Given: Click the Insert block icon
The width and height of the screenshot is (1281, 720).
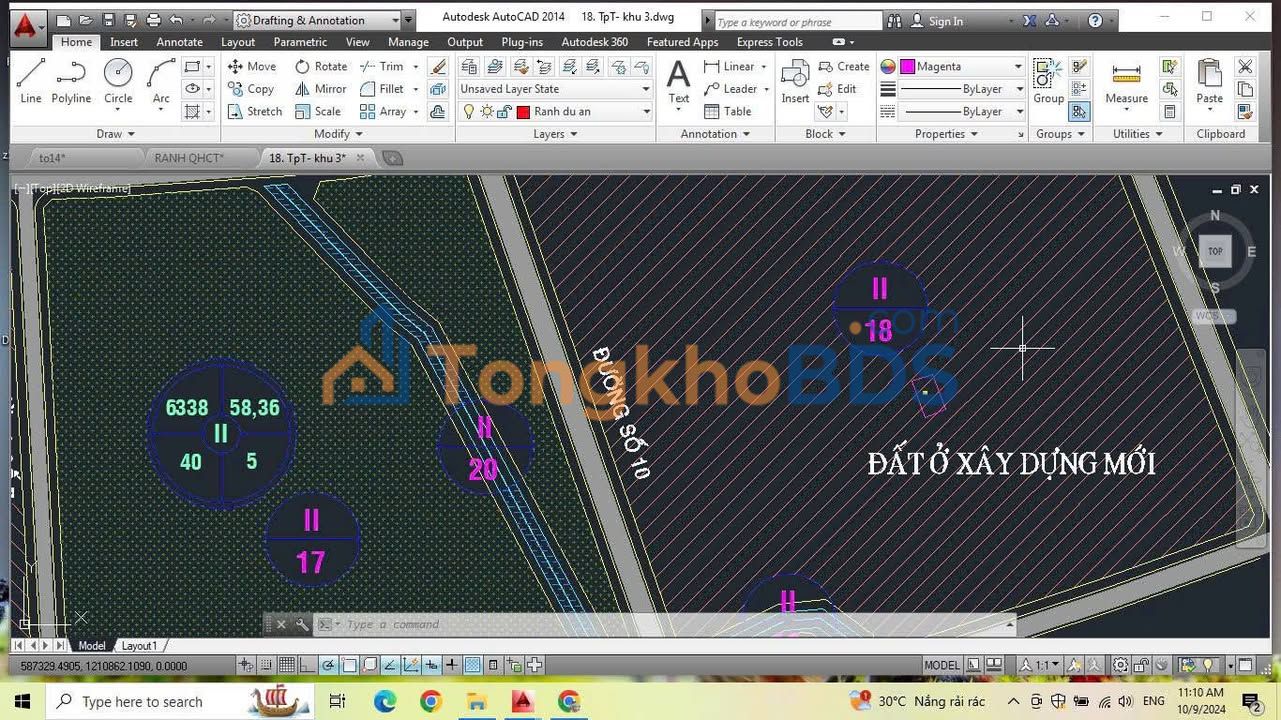Looking at the screenshot, I should click(795, 80).
